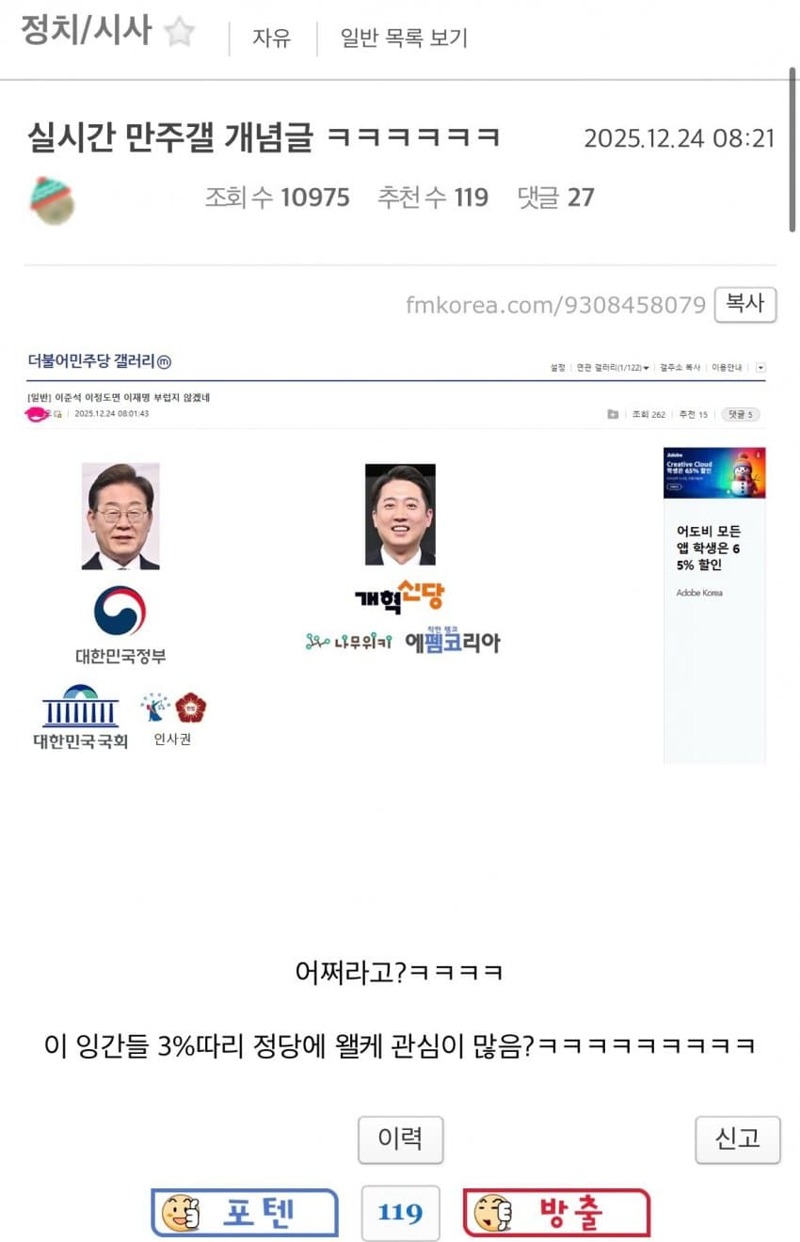This screenshot has width=800, height=1242.
Task: Click the 이재명 portrait in the embedded image
Action: point(120,516)
